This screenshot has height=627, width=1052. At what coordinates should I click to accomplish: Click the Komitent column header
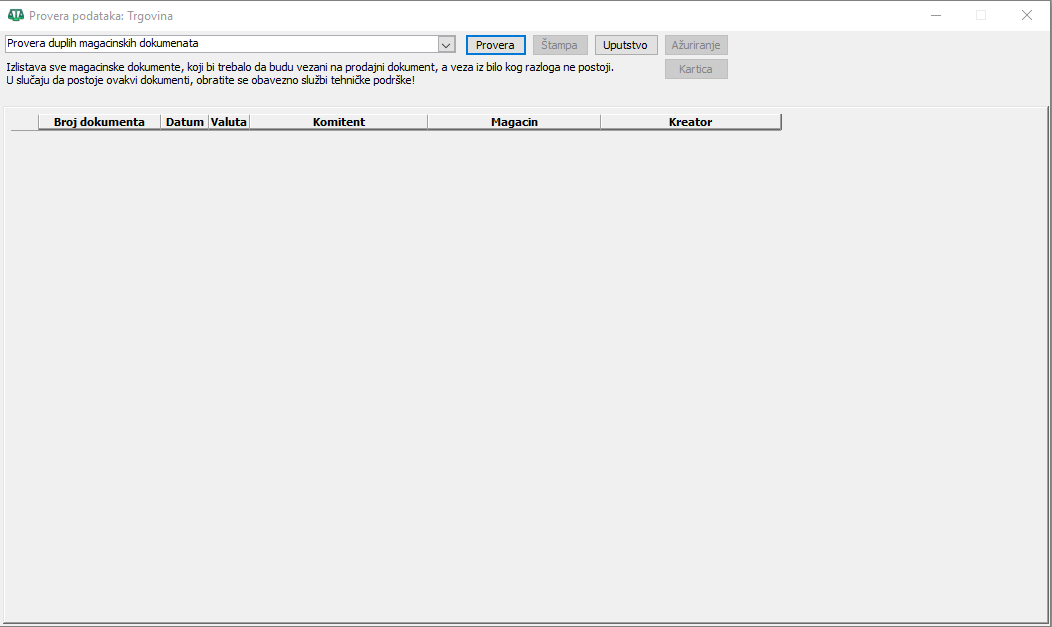pyautogui.click(x=339, y=122)
